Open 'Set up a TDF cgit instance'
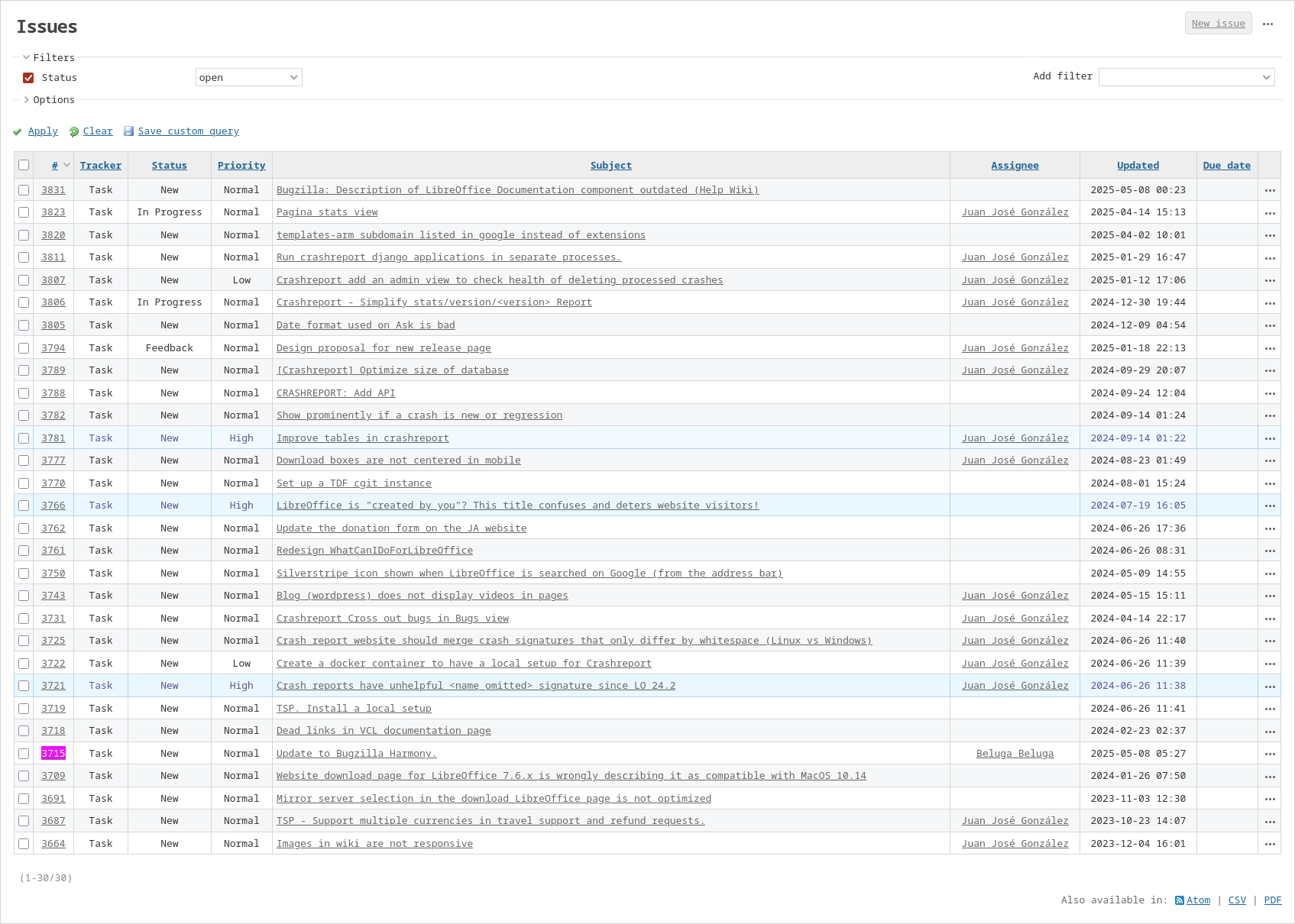 (x=354, y=483)
